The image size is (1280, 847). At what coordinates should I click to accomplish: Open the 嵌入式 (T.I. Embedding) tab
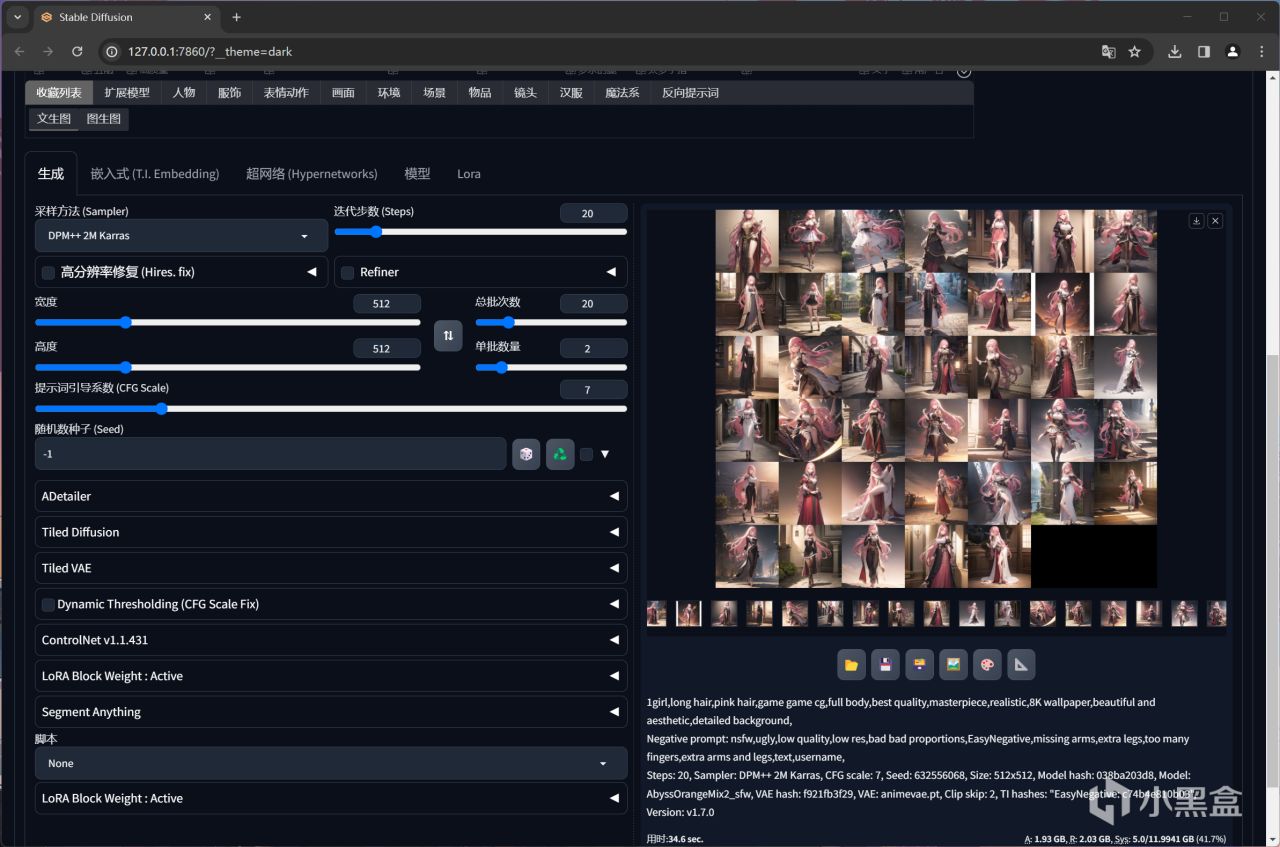154,174
